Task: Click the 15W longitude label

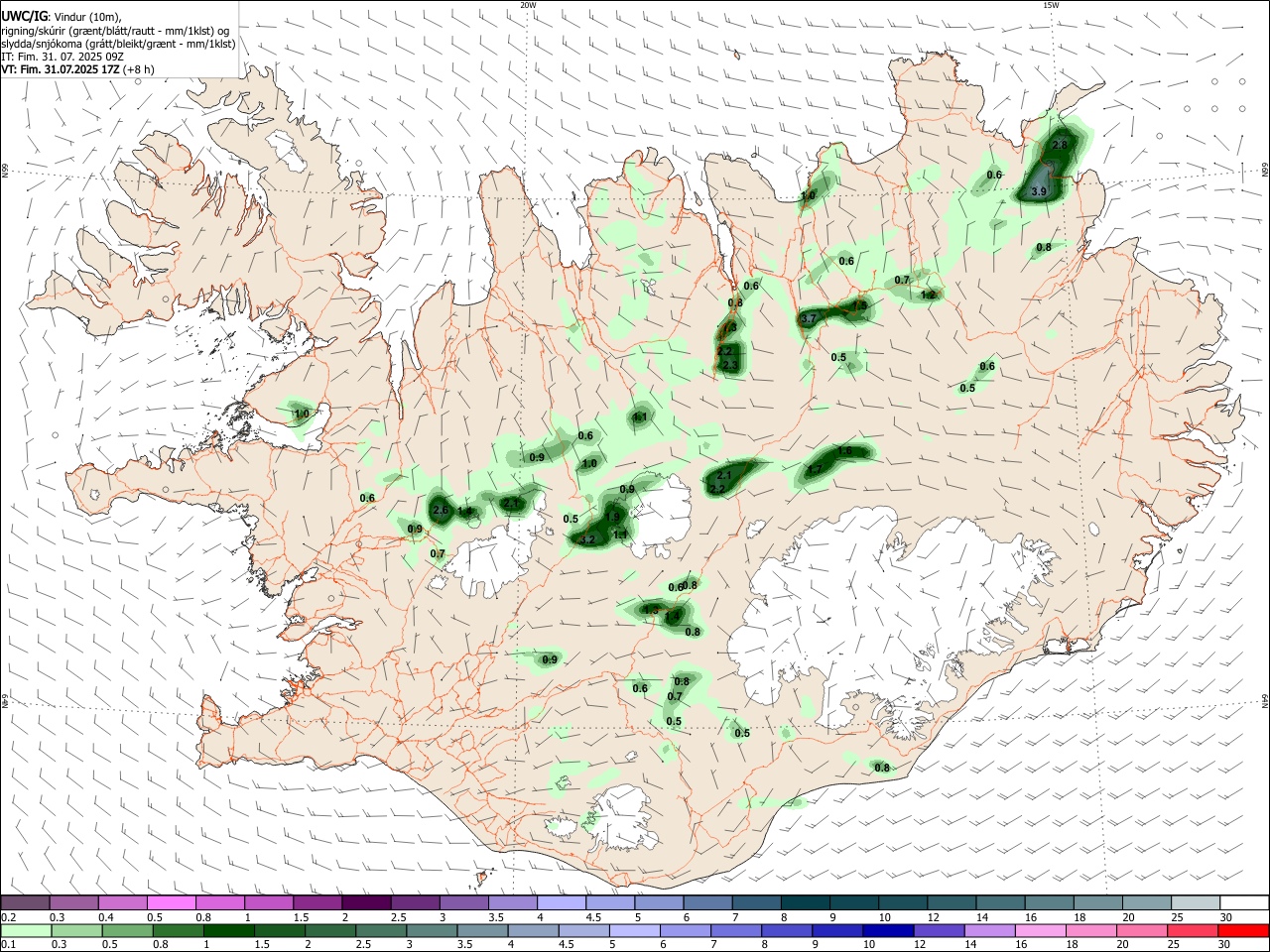Action: pos(1051,5)
